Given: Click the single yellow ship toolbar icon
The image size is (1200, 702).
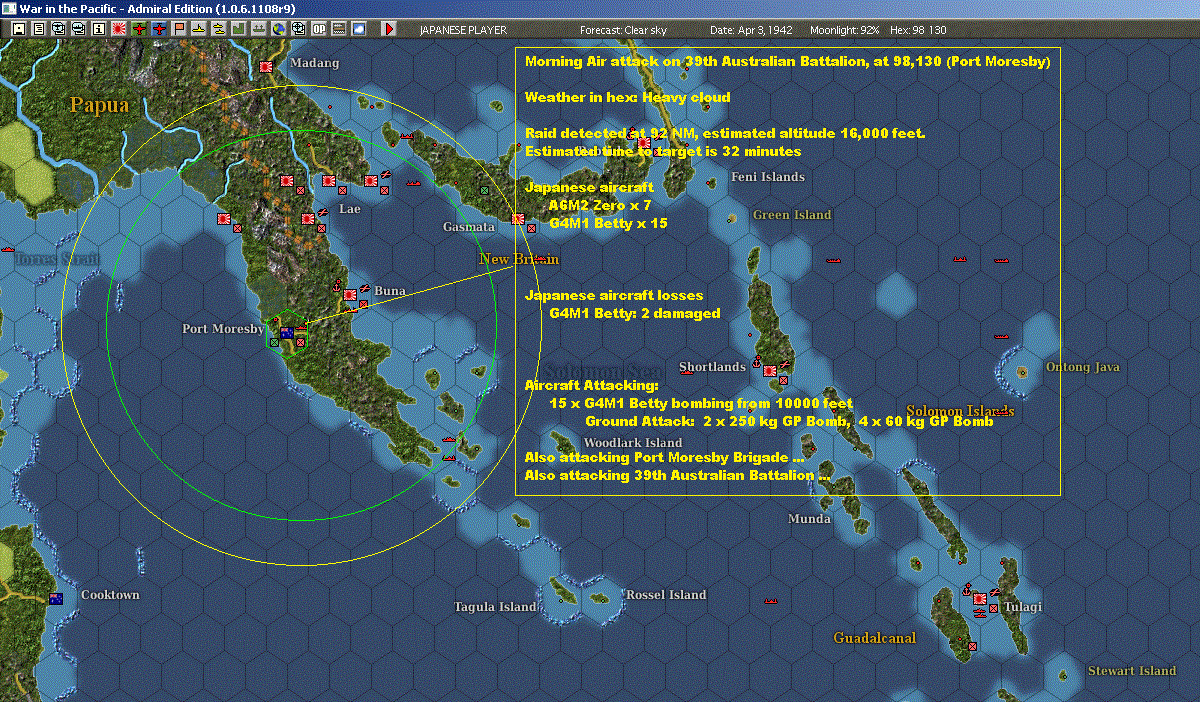Looking at the screenshot, I should click(x=198, y=30).
